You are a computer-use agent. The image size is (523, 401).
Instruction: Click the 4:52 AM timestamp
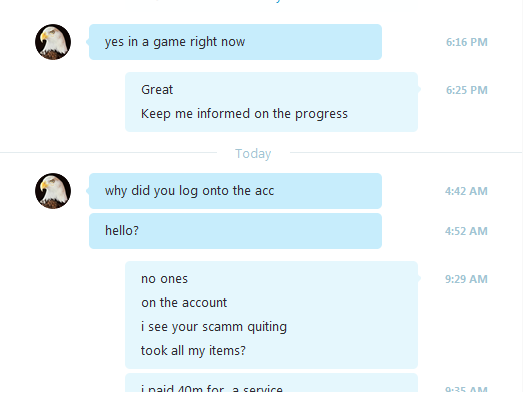(466, 231)
